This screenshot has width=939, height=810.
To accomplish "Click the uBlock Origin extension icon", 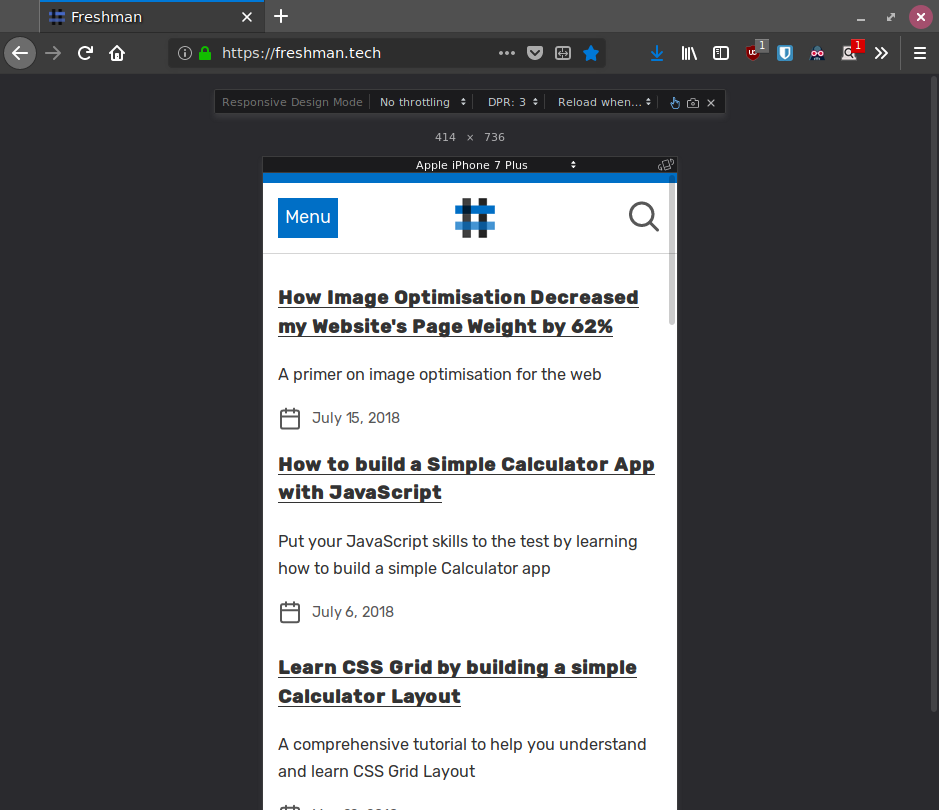I will point(753,53).
